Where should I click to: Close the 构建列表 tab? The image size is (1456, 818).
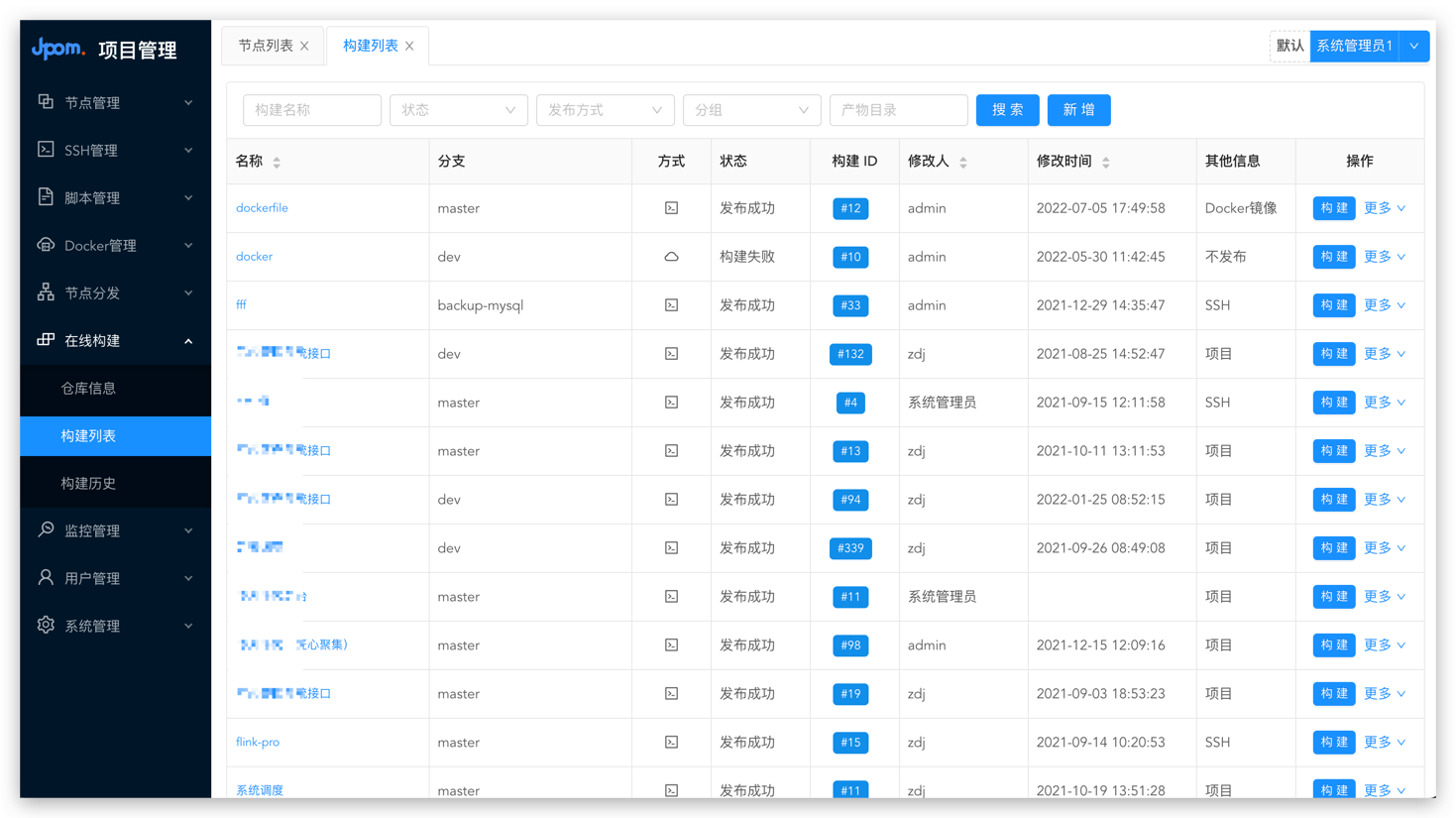click(x=409, y=46)
